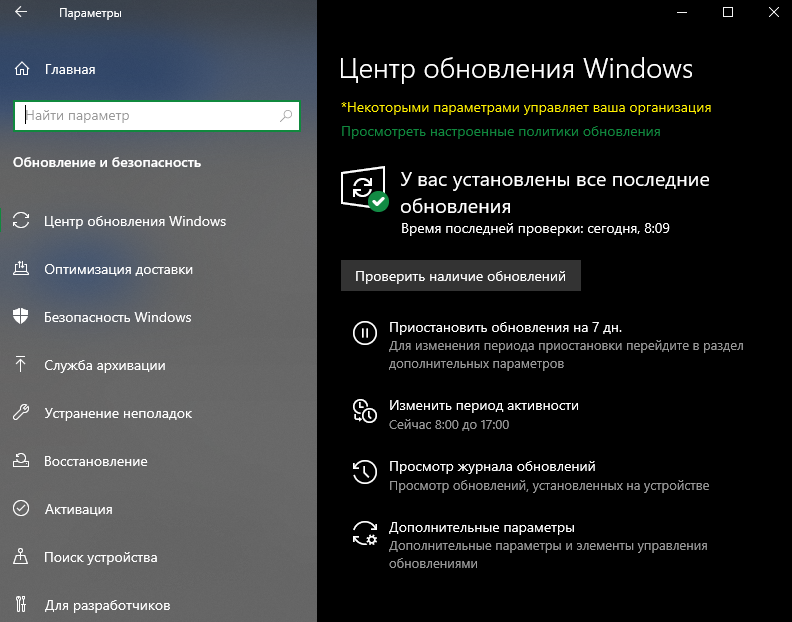Click Время последней проверки text

click(x=535, y=228)
